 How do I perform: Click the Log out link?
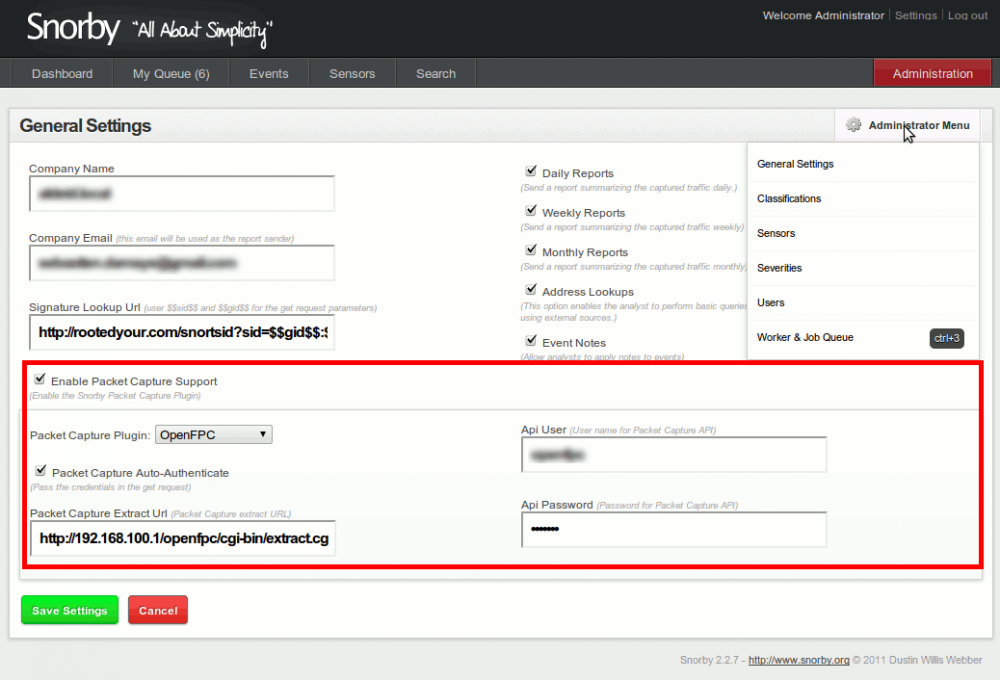click(967, 16)
